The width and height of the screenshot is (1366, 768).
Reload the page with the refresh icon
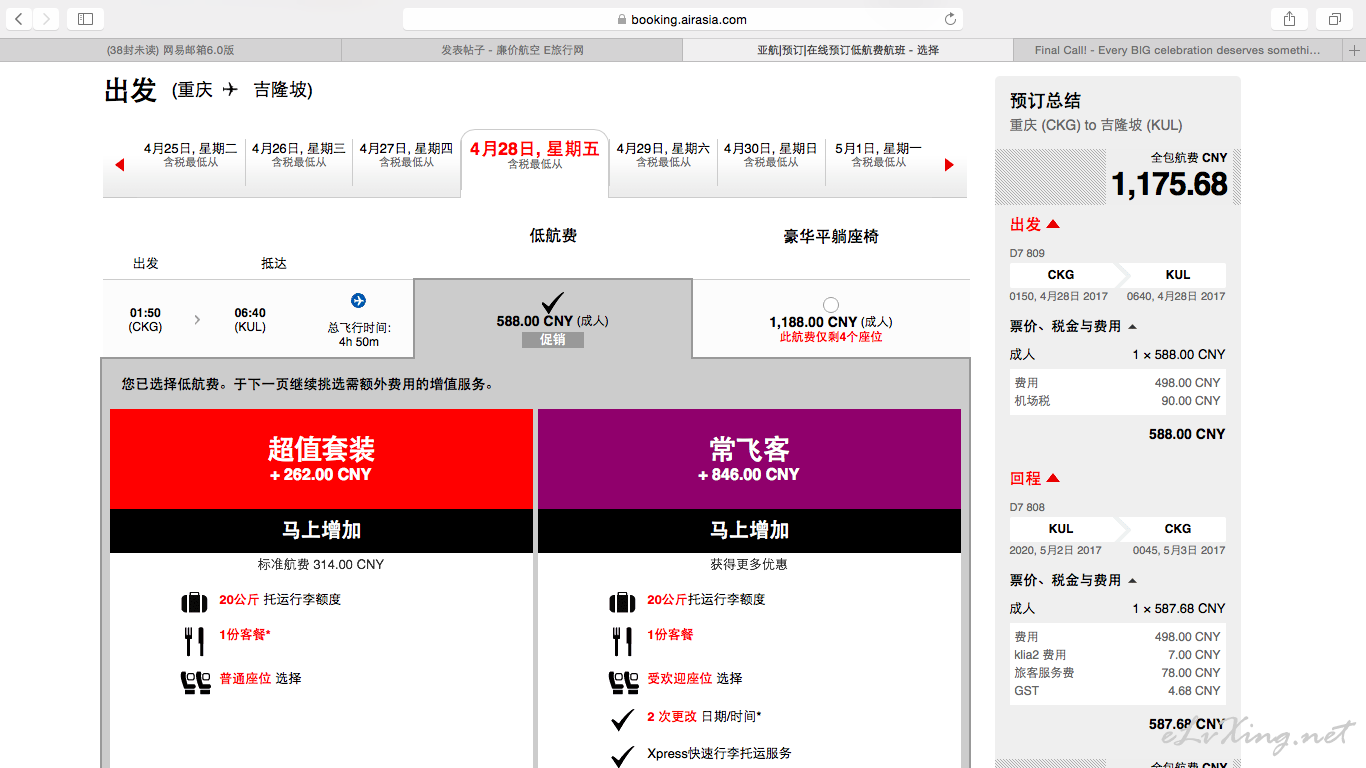point(950,19)
